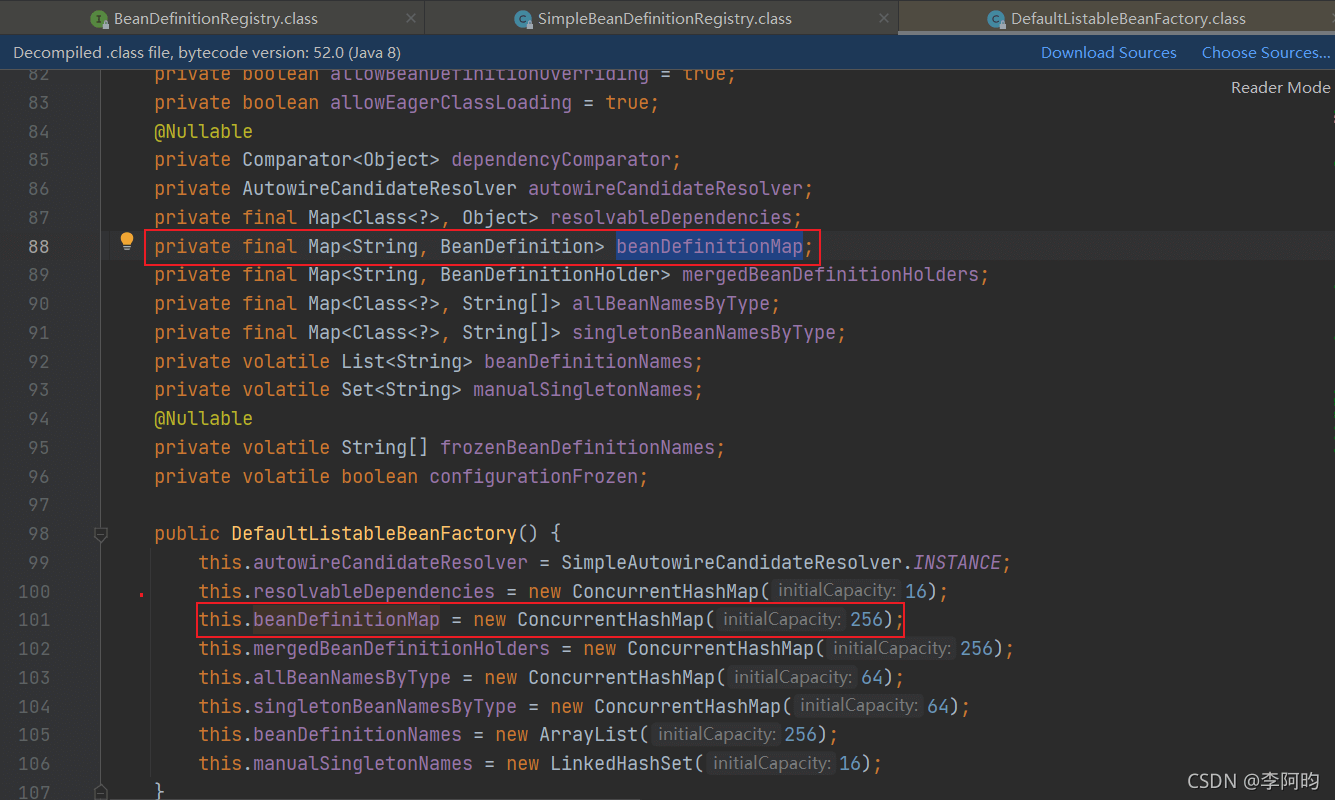This screenshot has height=800, width=1335.
Task: Click dependencyComparator field on line 85
Action: [561, 160]
